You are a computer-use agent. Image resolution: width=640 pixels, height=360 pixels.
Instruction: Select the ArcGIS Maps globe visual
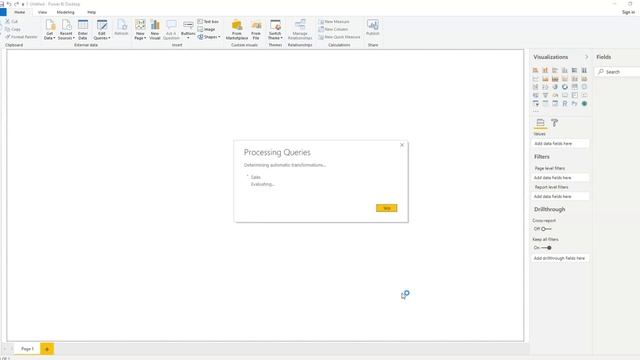click(x=584, y=104)
